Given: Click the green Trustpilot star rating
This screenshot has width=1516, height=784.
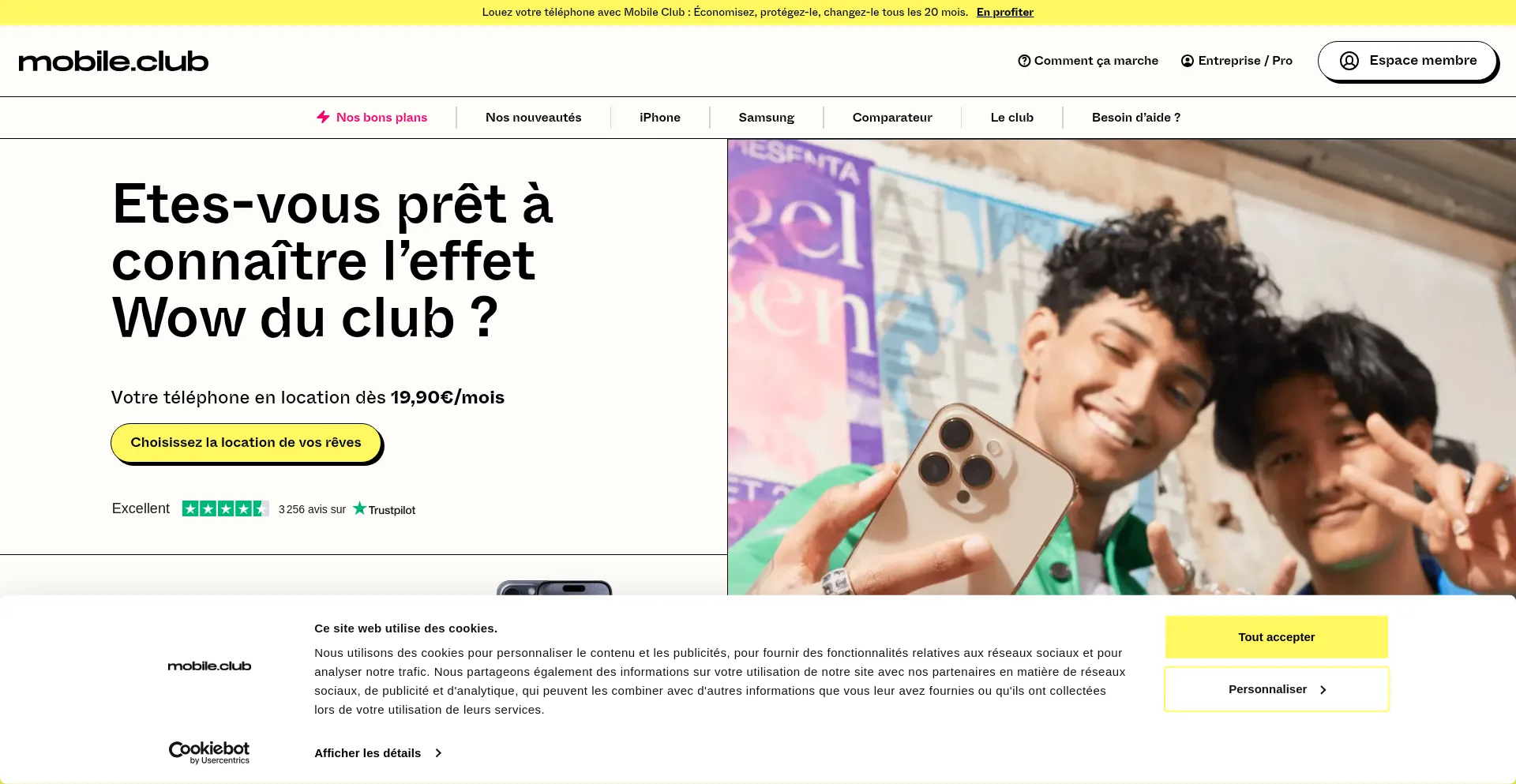Looking at the screenshot, I should (x=226, y=509).
